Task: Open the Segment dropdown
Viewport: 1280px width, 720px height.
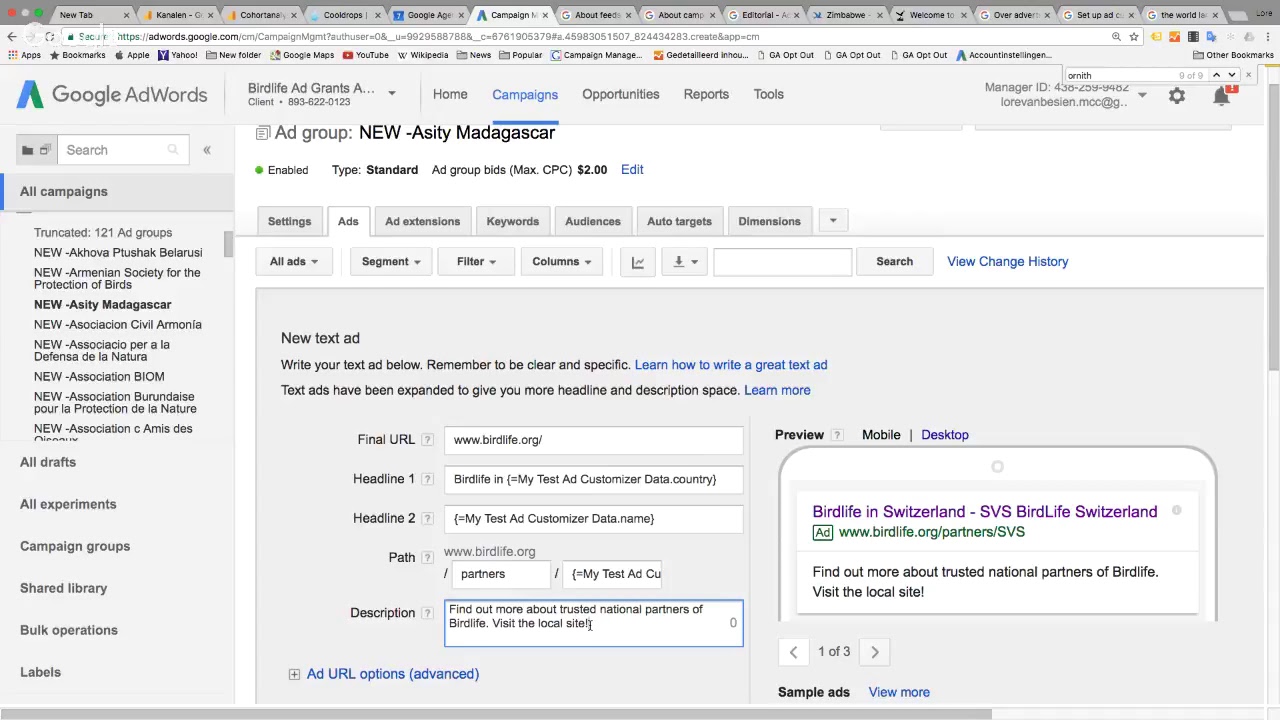Action: coord(391,262)
